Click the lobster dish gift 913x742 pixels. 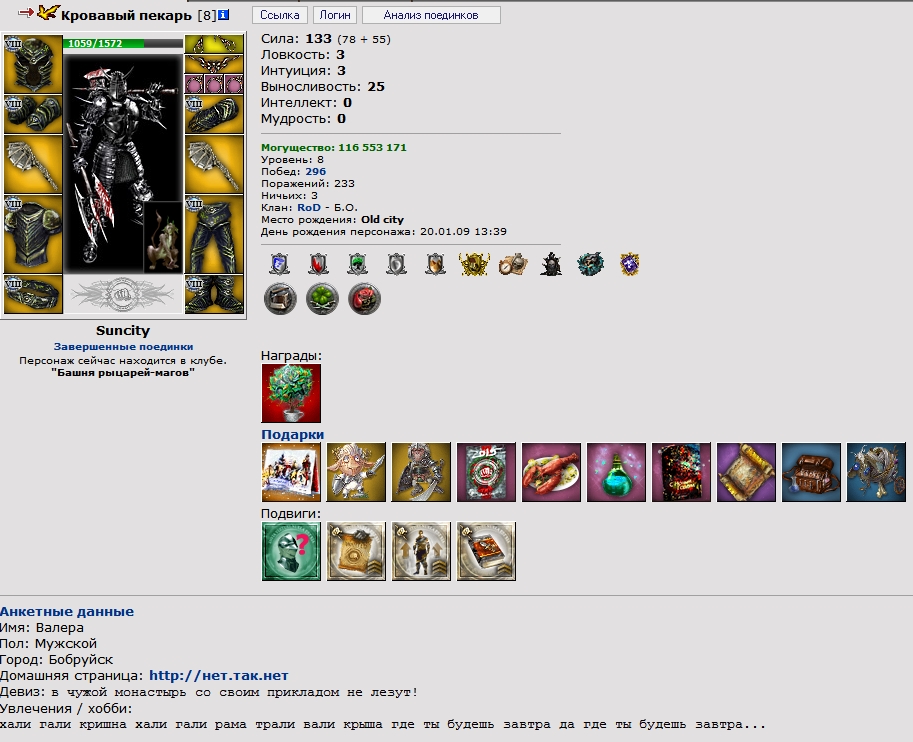coord(551,472)
